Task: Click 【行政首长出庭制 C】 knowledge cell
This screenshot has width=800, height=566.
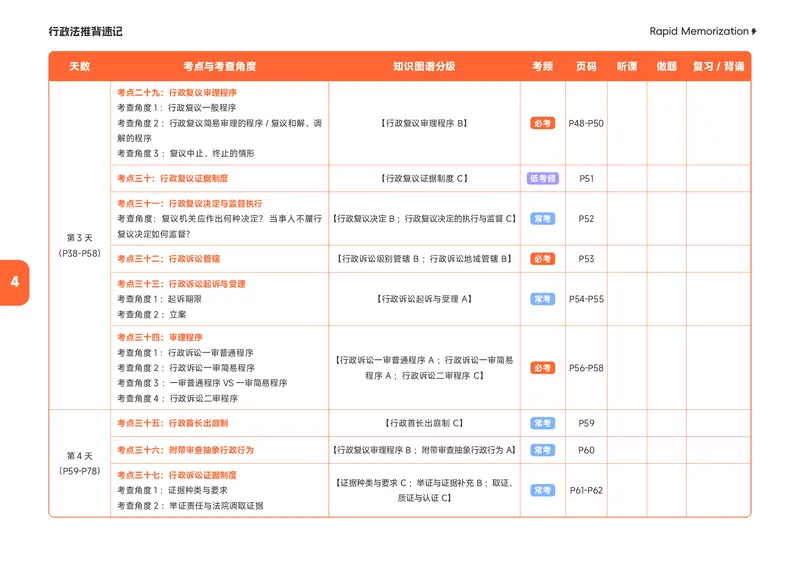Action: 424,423
